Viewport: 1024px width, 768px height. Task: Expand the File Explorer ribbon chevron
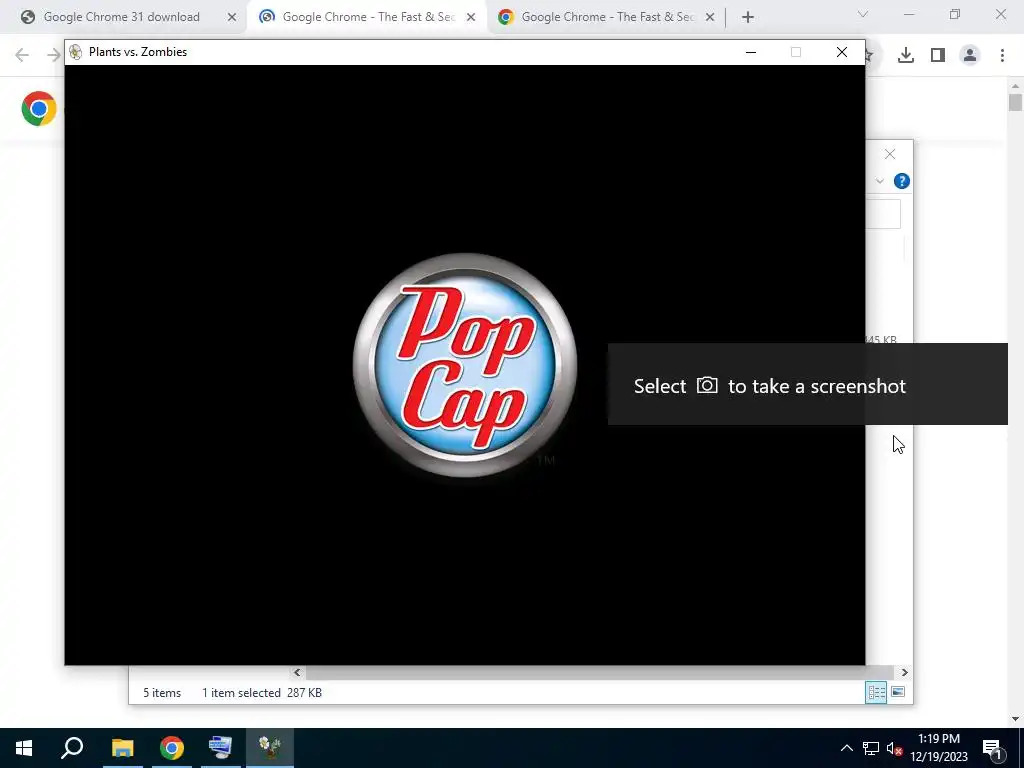point(880,181)
